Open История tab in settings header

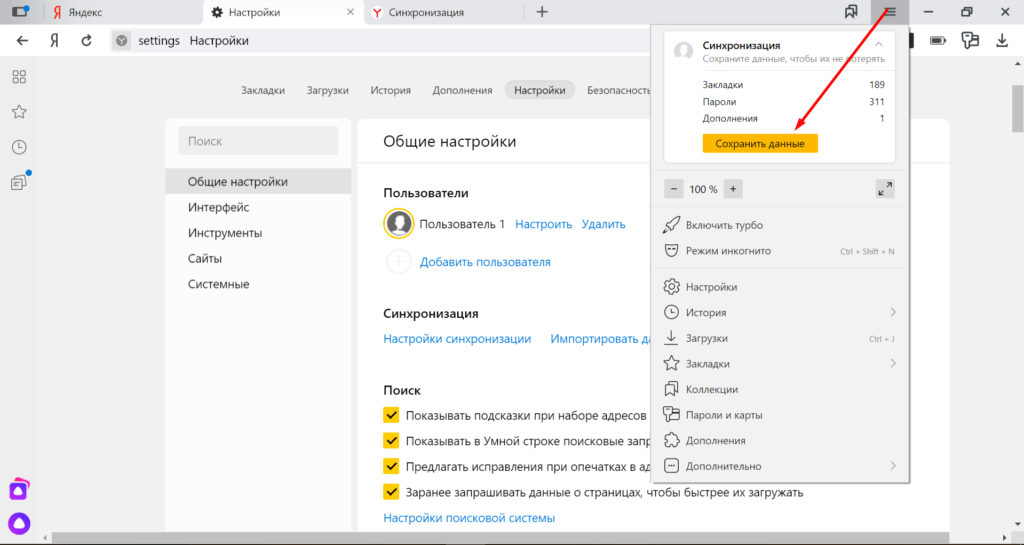click(x=391, y=90)
